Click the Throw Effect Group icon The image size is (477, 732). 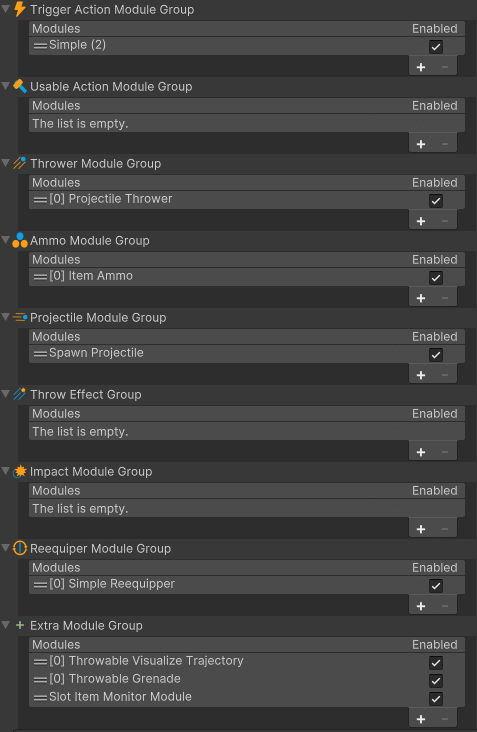pyautogui.click(x=20, y=394)
